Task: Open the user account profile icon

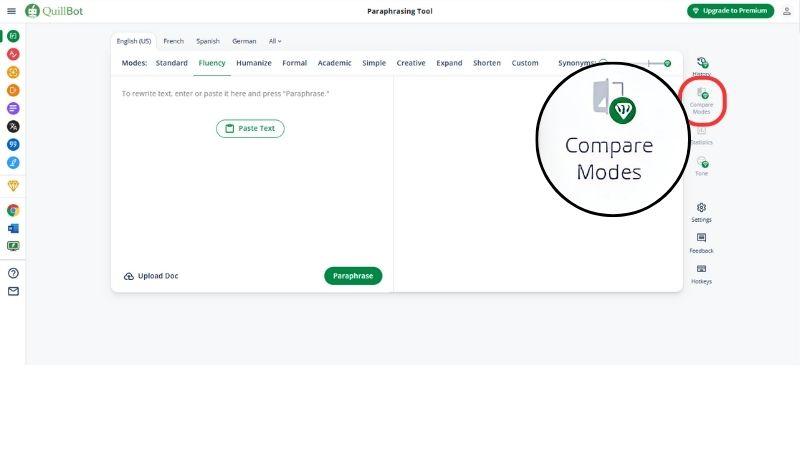Action: [x=786, y=11]
